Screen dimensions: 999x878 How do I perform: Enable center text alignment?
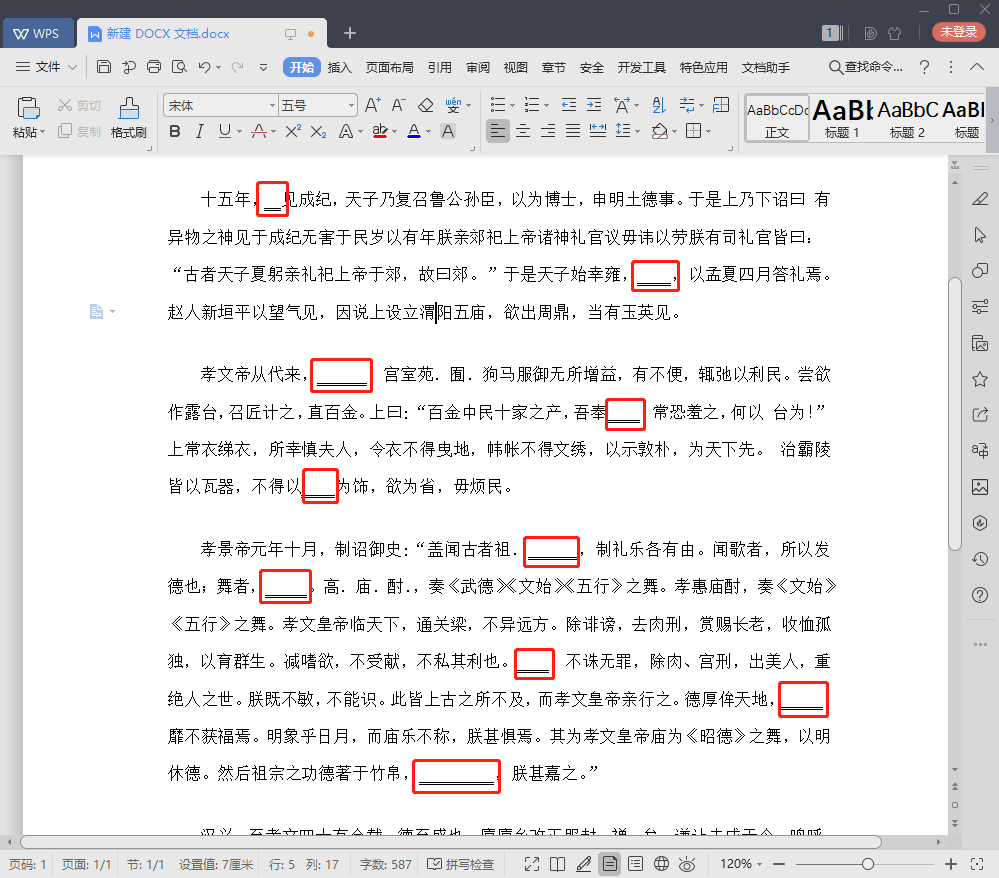click(523, 131)
